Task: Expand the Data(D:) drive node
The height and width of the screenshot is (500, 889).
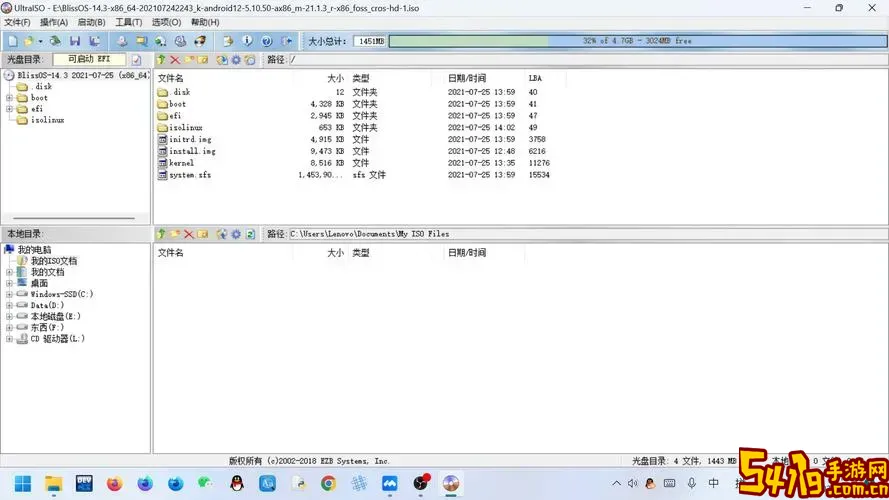Action: pos(9,305)
